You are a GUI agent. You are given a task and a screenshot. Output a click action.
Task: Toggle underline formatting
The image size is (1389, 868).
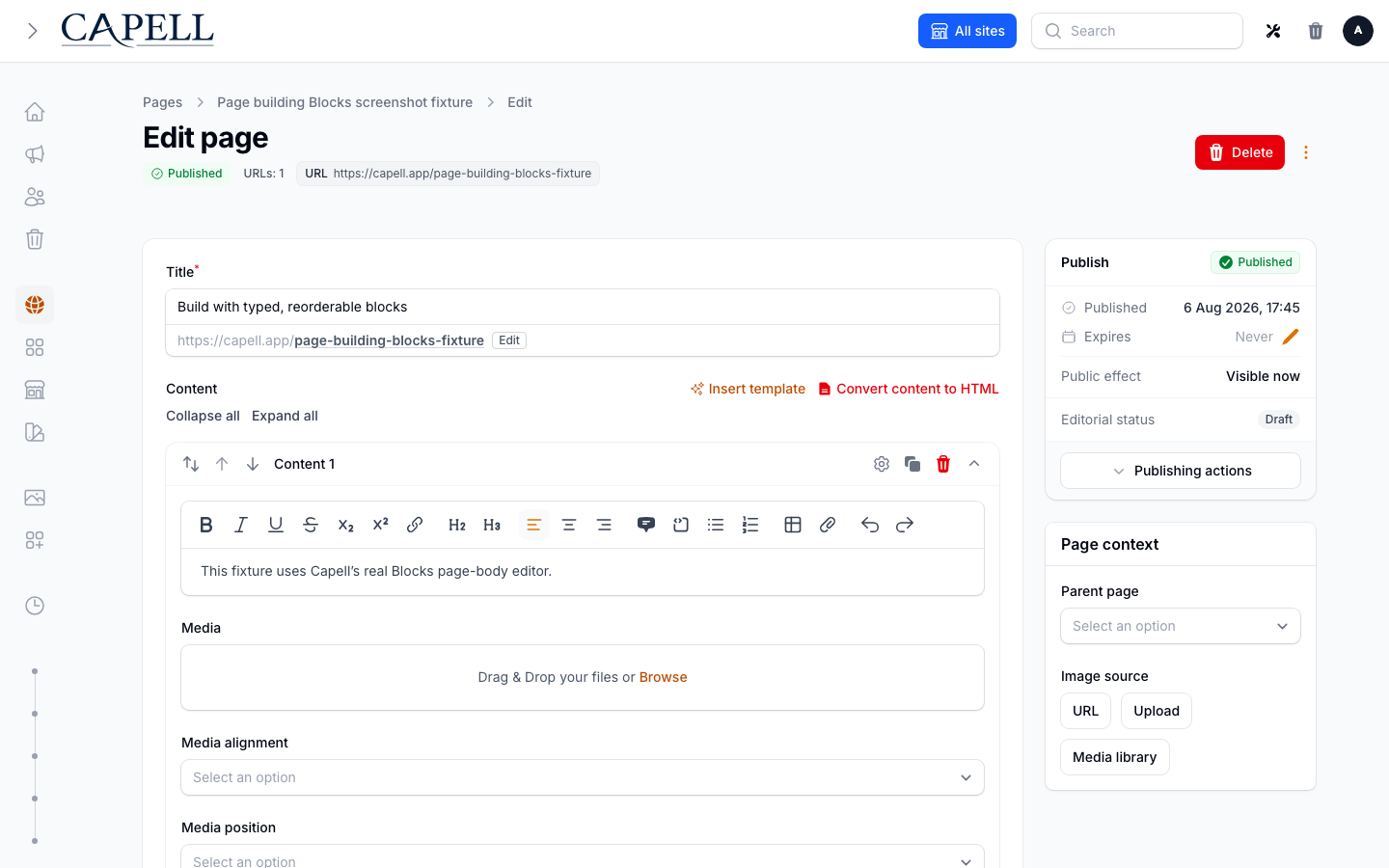(276, 525)
